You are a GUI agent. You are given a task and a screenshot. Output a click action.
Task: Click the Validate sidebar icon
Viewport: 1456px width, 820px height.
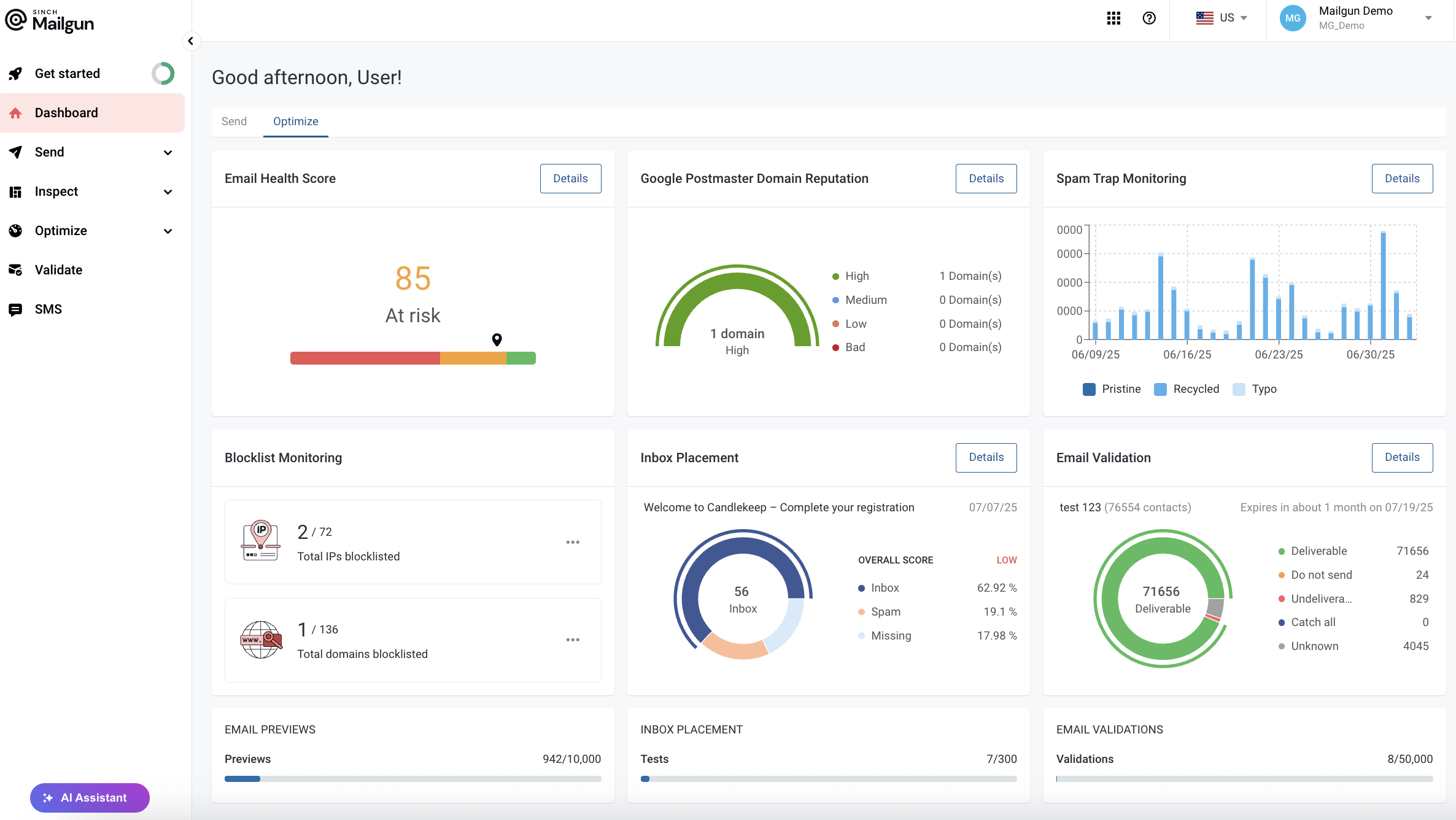click(x=16, y=270)
